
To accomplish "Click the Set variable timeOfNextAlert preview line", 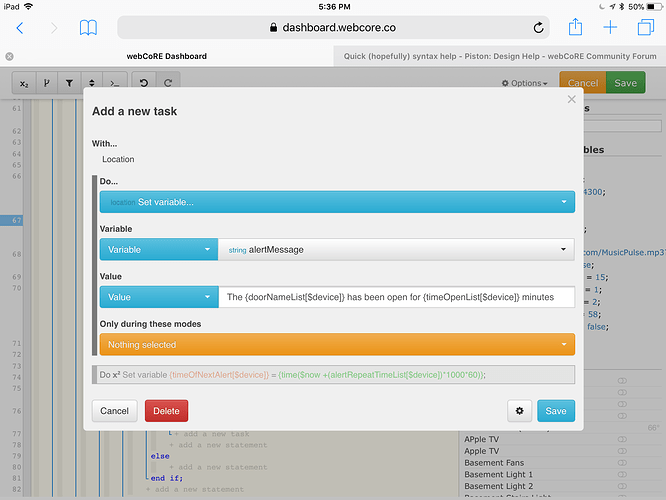I will click(x=333, y=375).
